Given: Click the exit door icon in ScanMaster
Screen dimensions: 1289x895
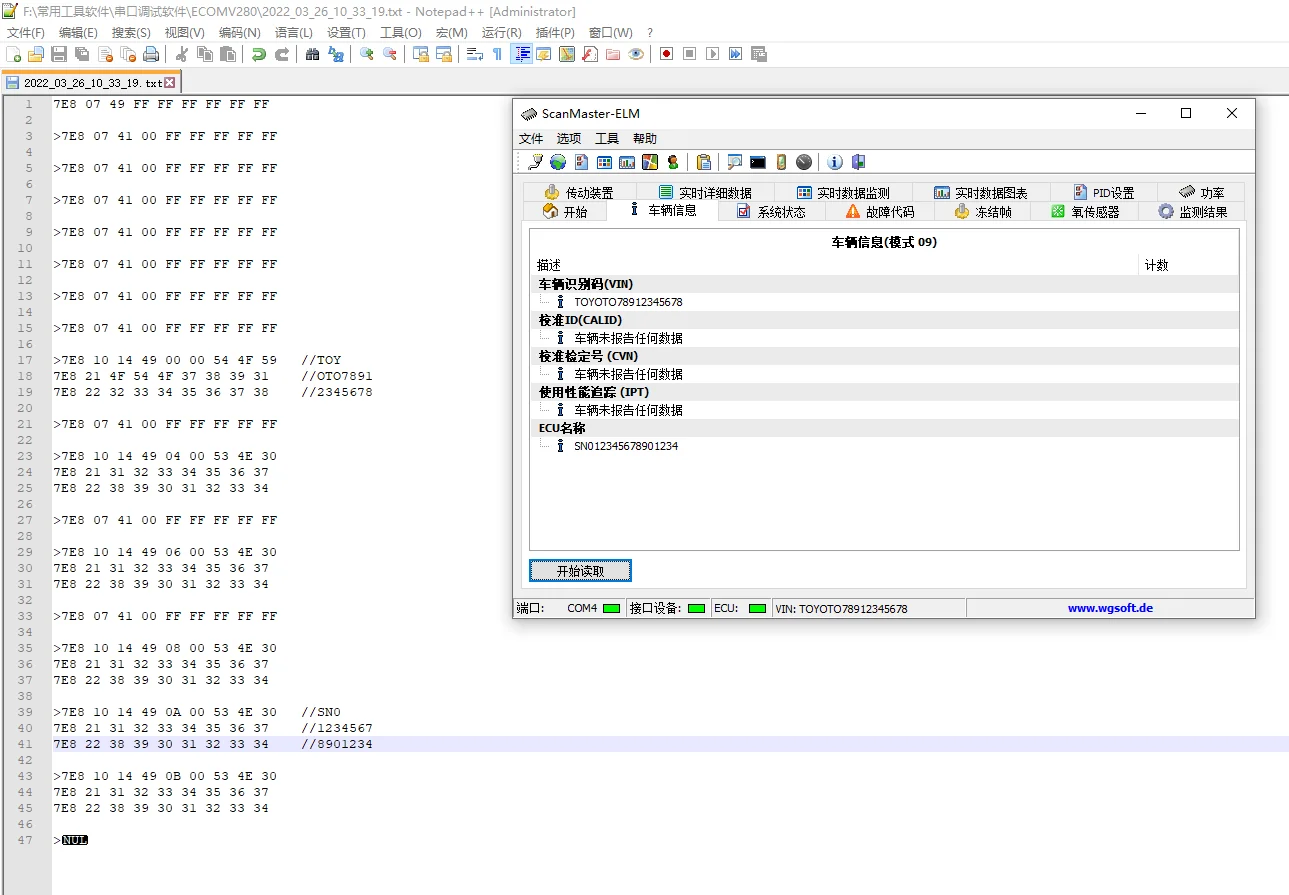Looking at the screenshot, I should pyautogui.click(x=858, y=162).
